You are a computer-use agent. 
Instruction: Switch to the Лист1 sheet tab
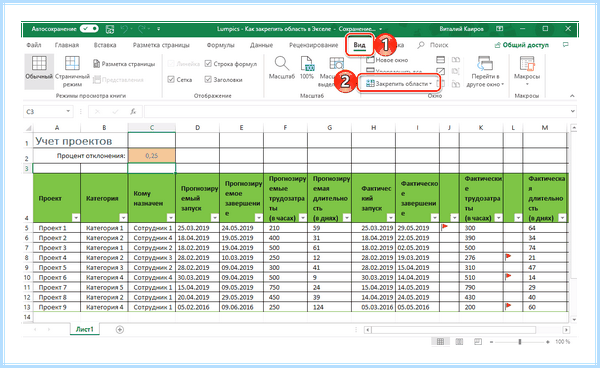pyautogui.click(x=85, y=329)
